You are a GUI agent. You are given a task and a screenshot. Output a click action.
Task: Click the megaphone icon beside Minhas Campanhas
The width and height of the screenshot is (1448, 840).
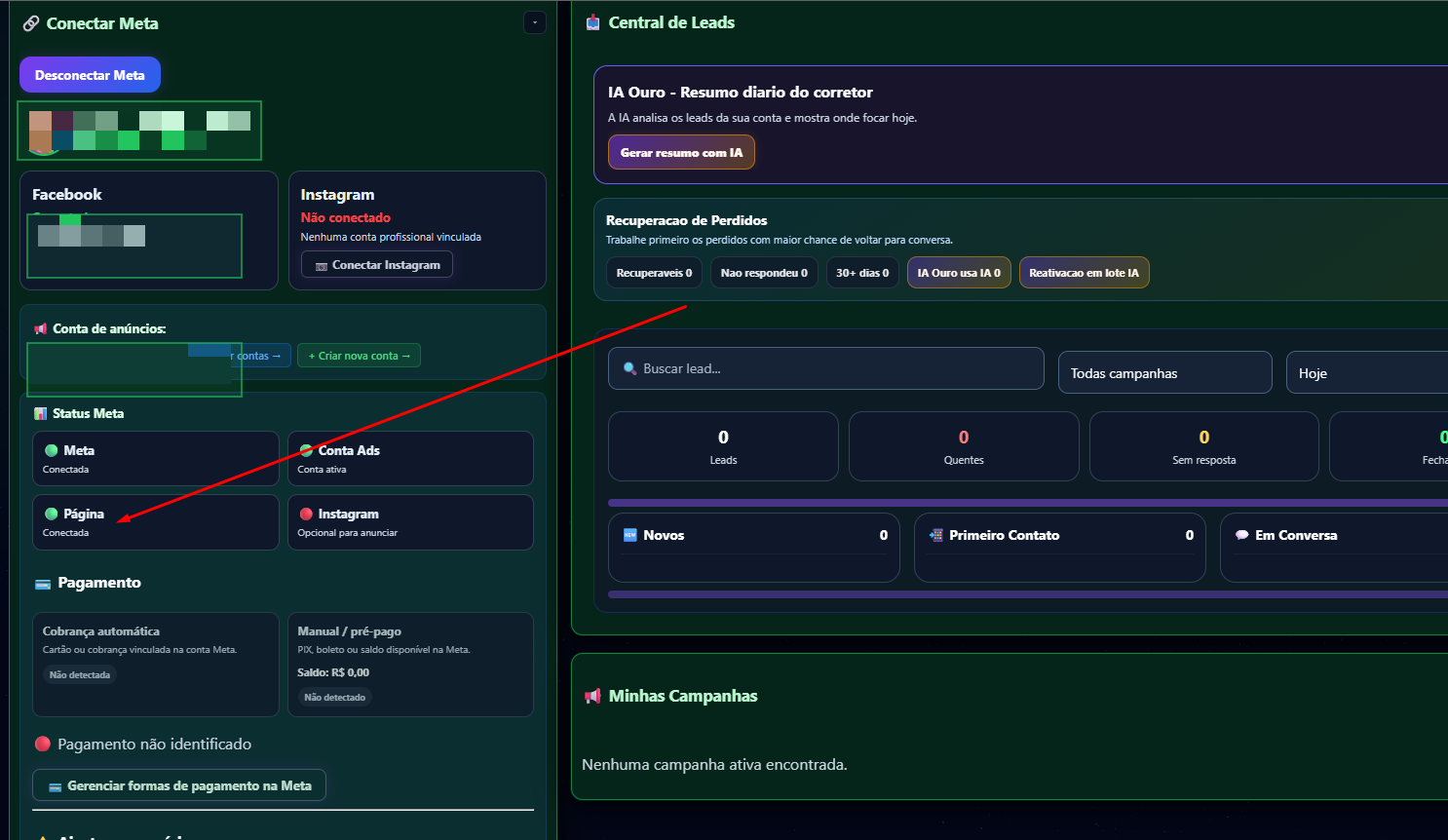tap(592, 696)
